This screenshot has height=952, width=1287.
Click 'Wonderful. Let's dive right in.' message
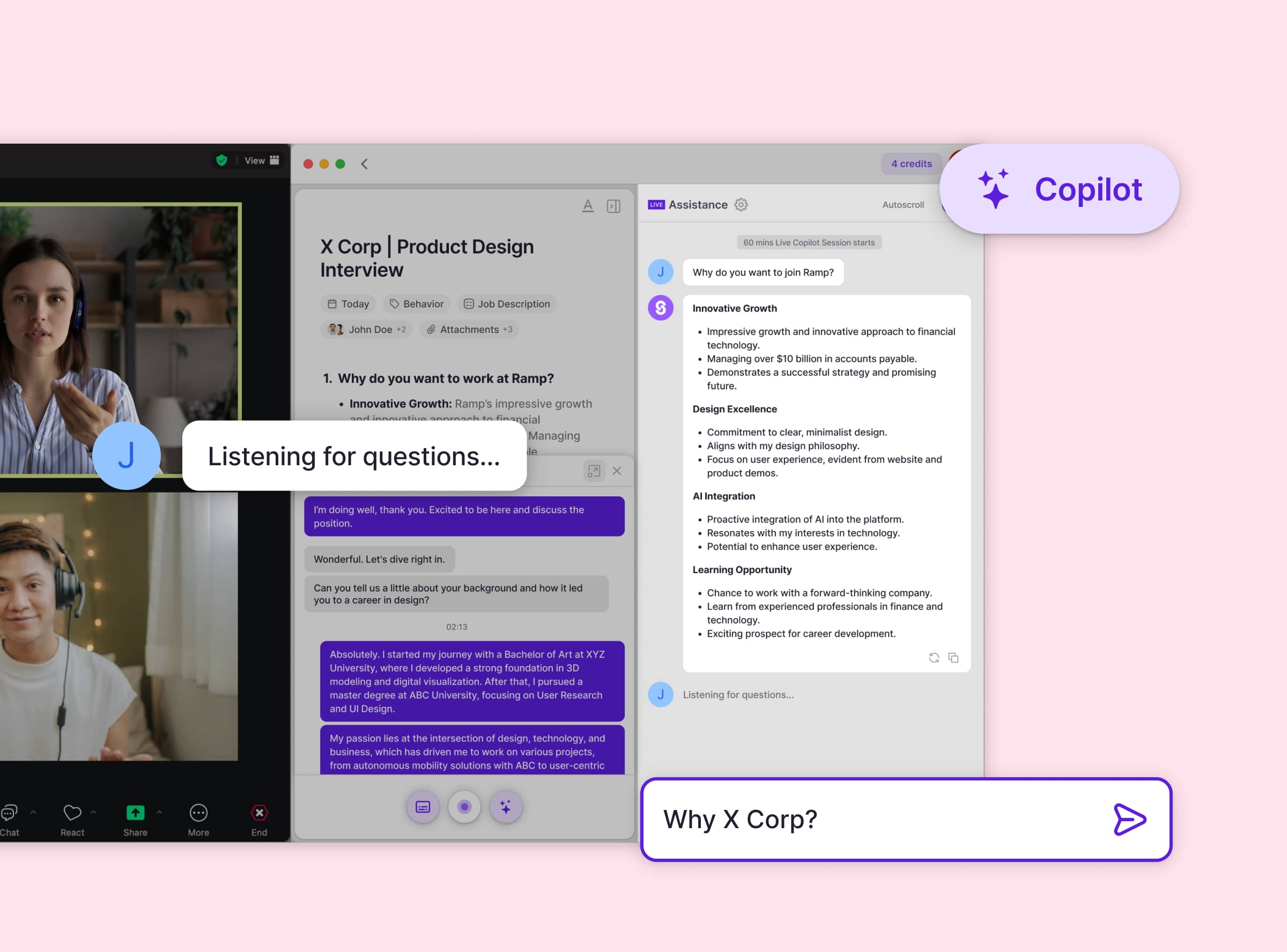click(x=379, y=559)
